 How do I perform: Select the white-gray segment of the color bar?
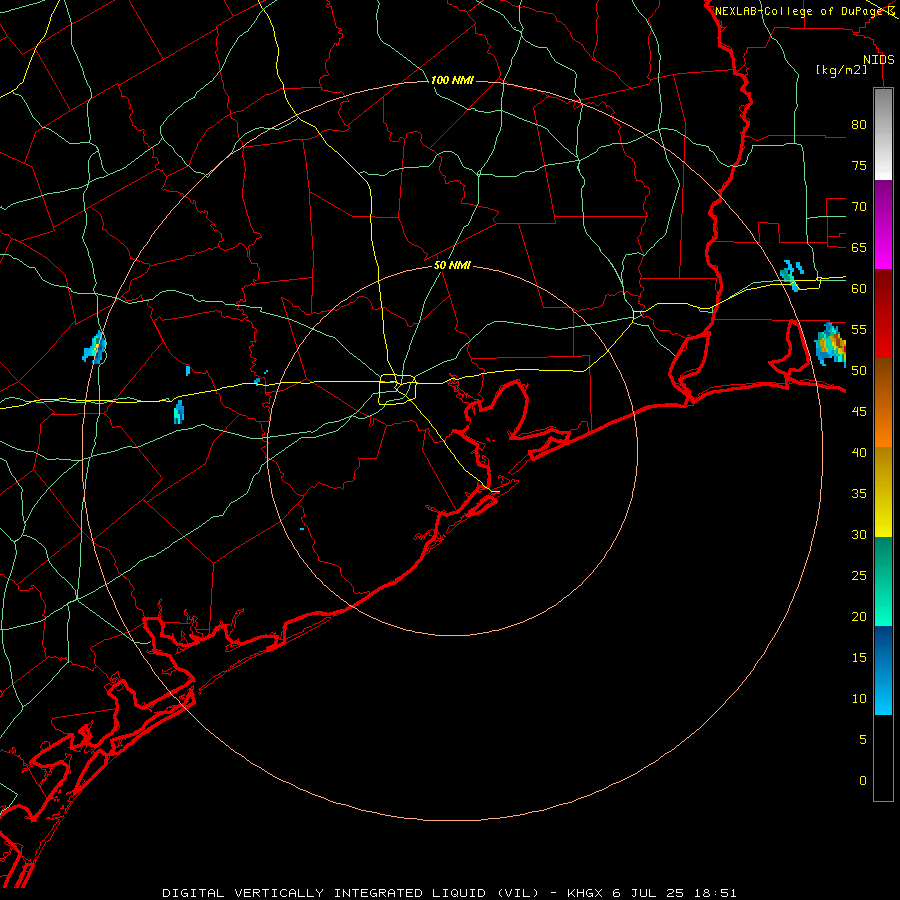(x=883, y=134)
